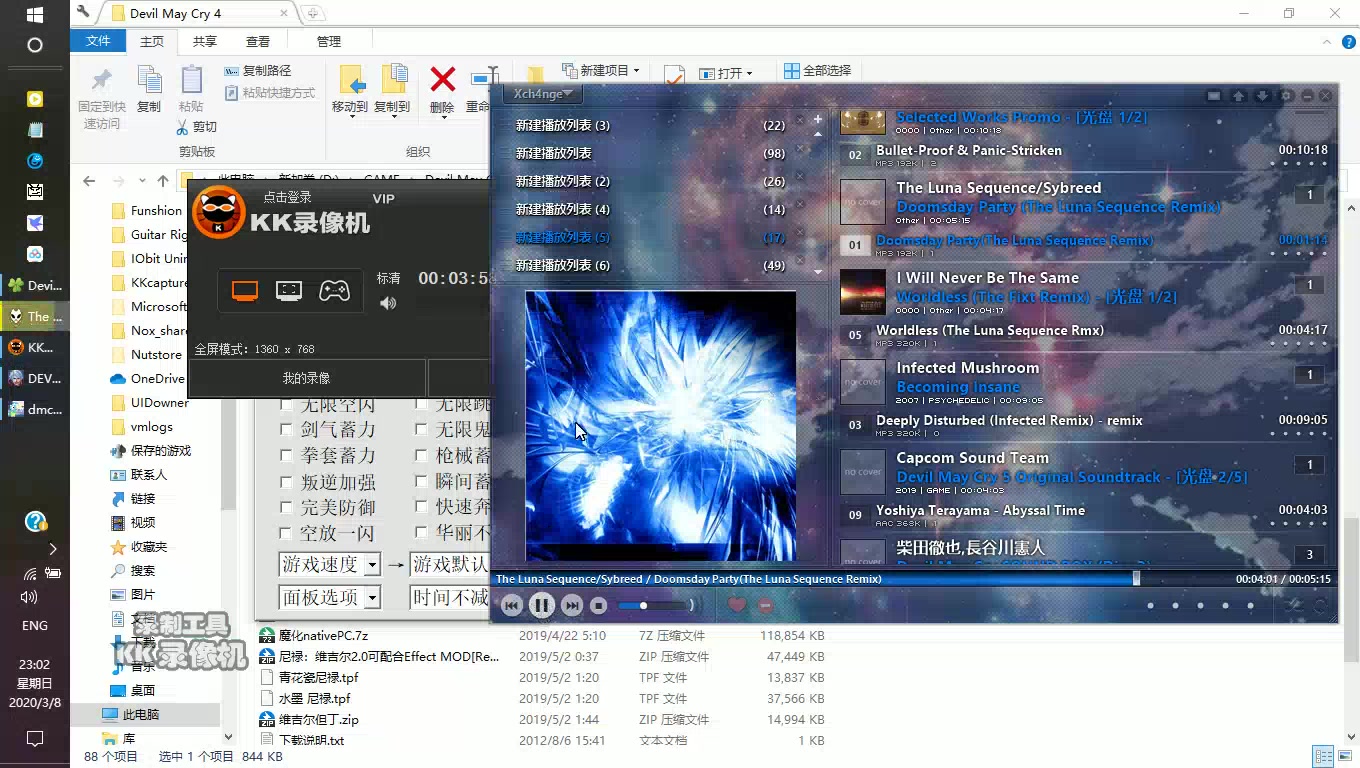Click the heart favorite icon in player
This screenshot has height=768, width=1360.
pos(737,605)
